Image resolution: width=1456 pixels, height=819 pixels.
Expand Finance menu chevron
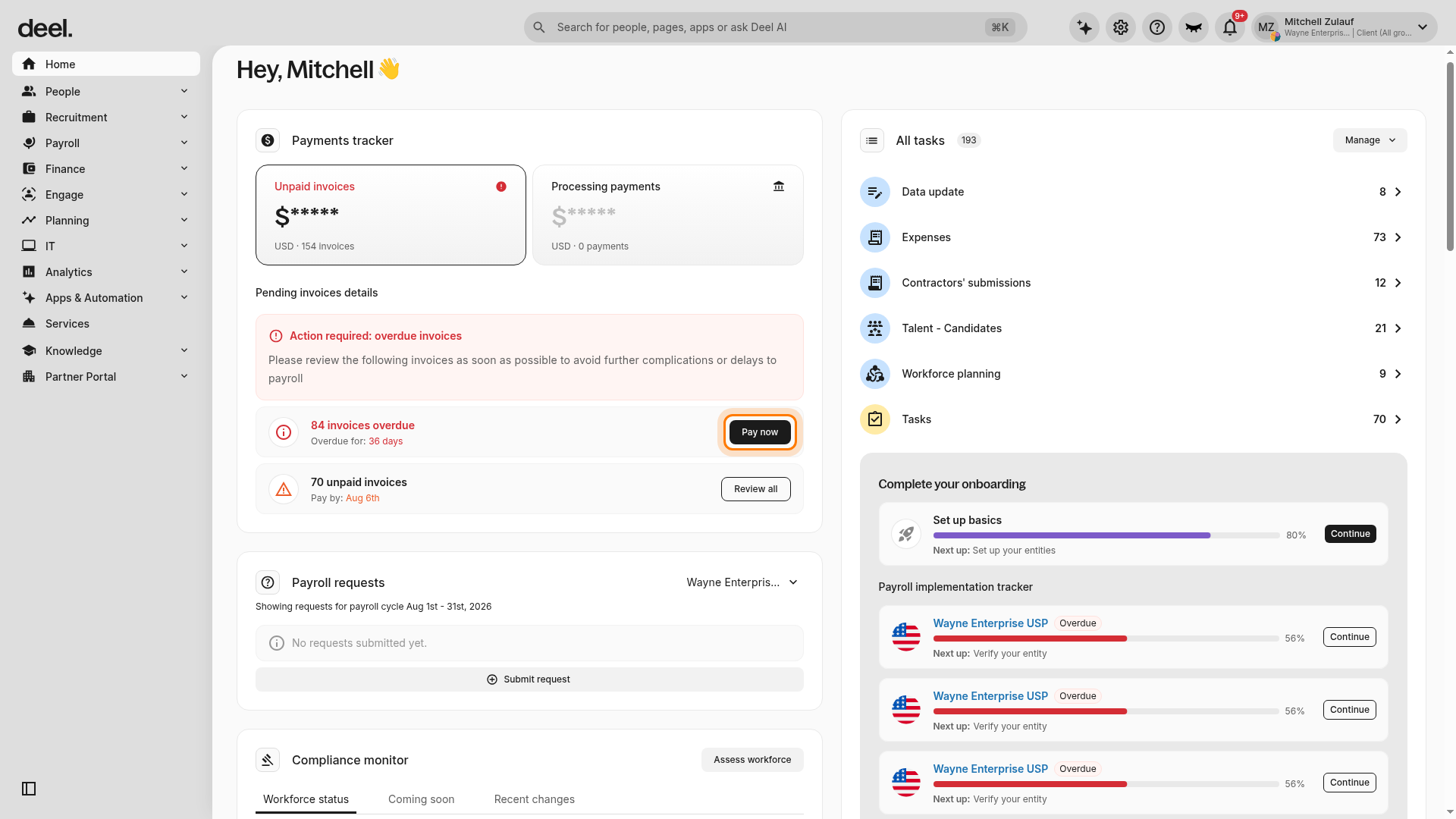click(x=184, y=168)
